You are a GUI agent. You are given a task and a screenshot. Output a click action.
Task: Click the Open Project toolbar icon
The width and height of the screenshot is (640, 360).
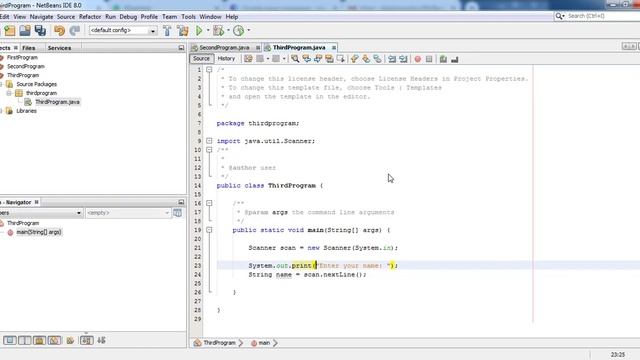click(x=25, y=31)
